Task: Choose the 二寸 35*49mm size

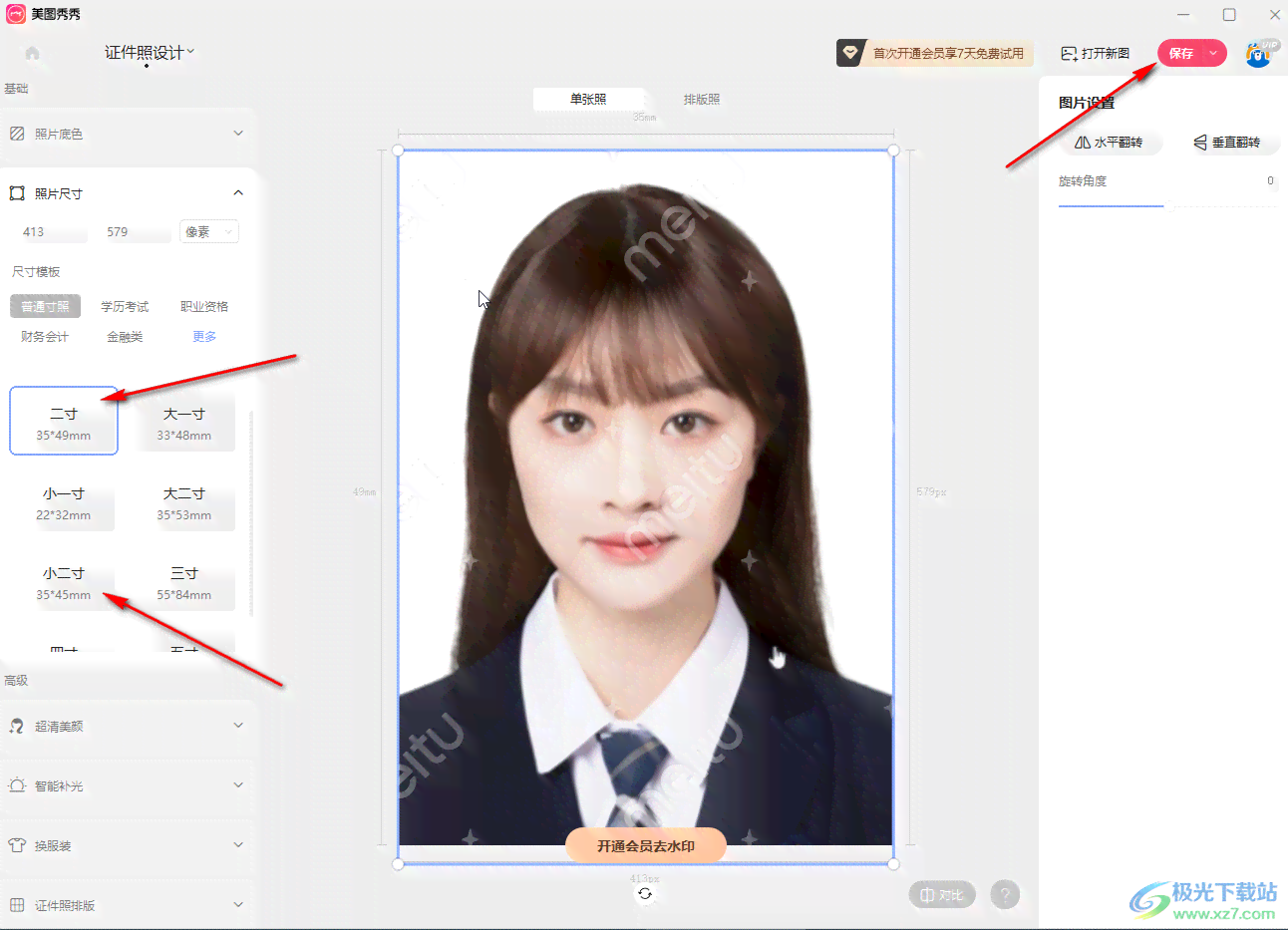Action: click(64, 422)
